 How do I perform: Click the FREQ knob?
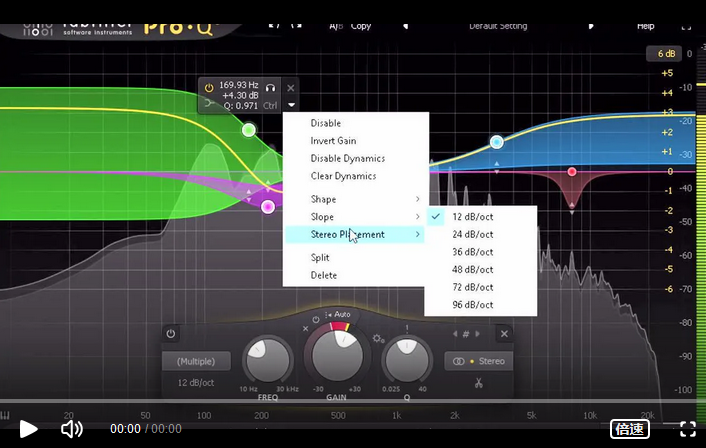[x=268, y=361]
